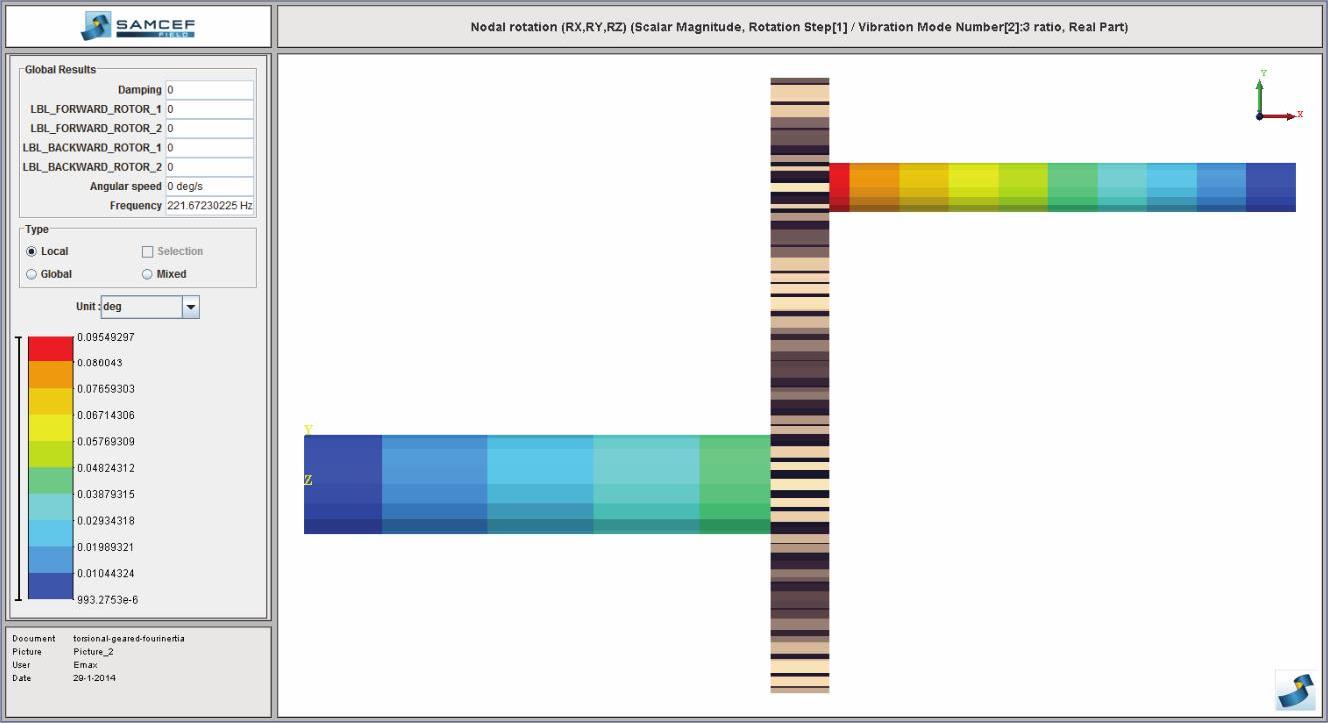Click the SAMCEF Field logo
Viewport: 1328px width, 723px height.
[x=139, y=26]
